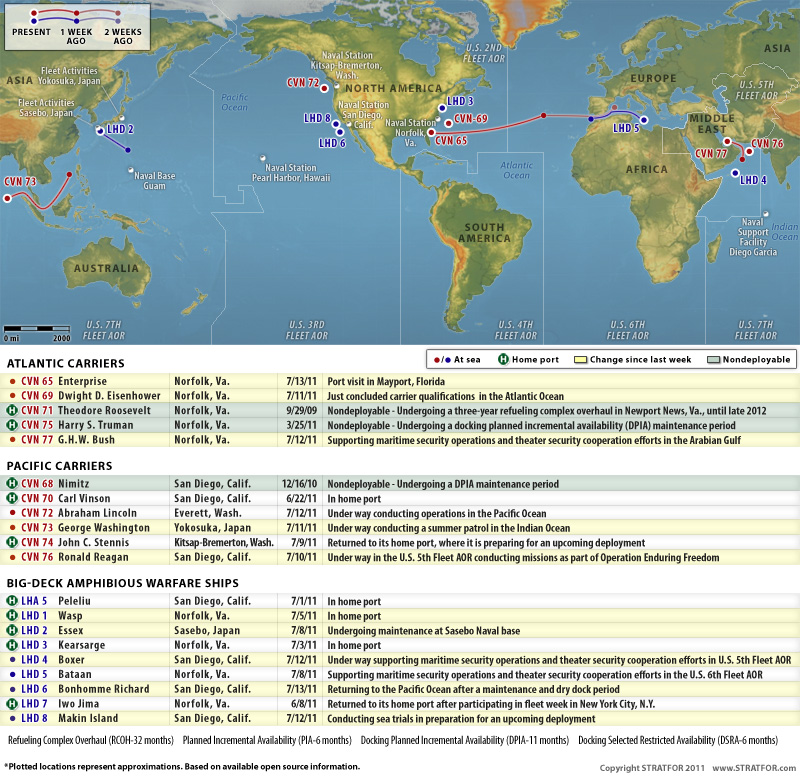Click the PACIFIC CARRIERS heading

[59, 466]
